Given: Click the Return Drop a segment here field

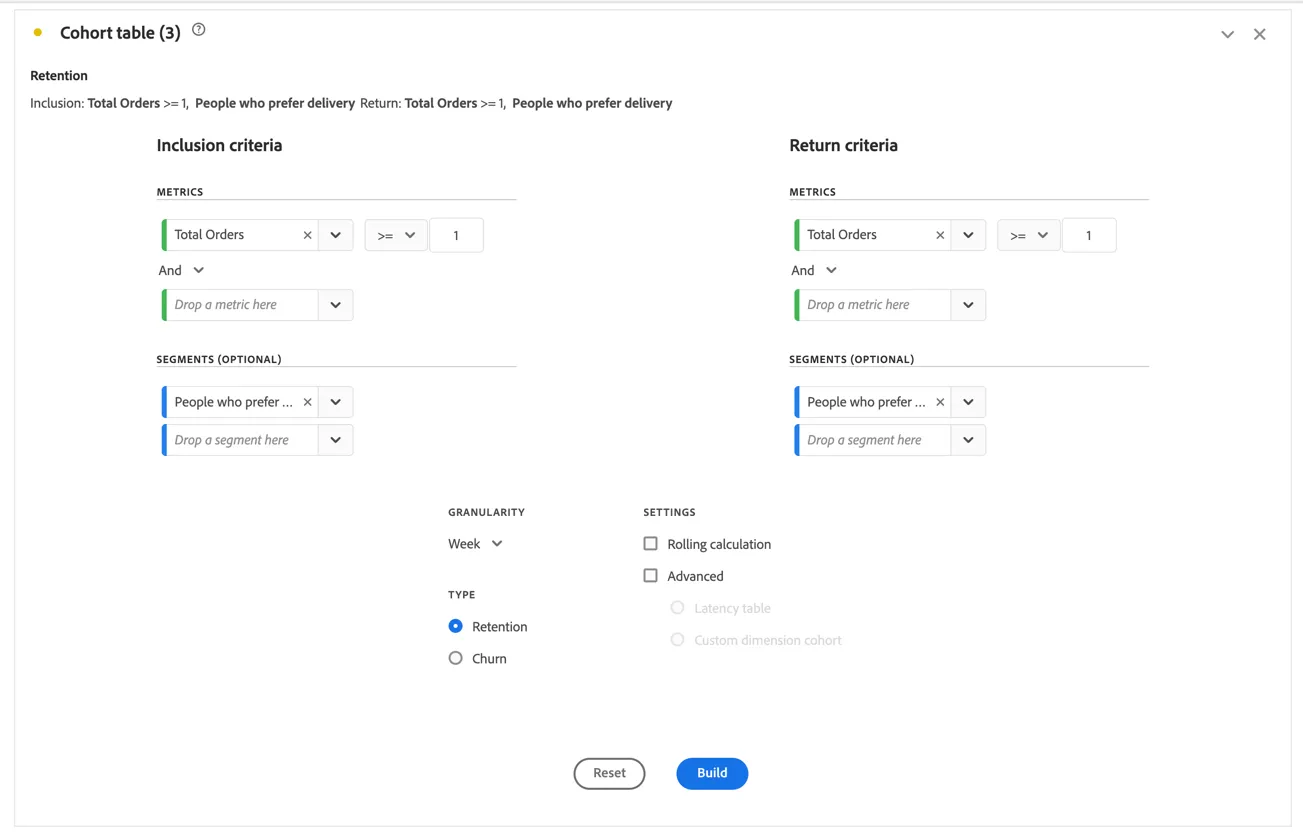Looking at the screenshot, I should pyautogui.click(x=875, y=440).
